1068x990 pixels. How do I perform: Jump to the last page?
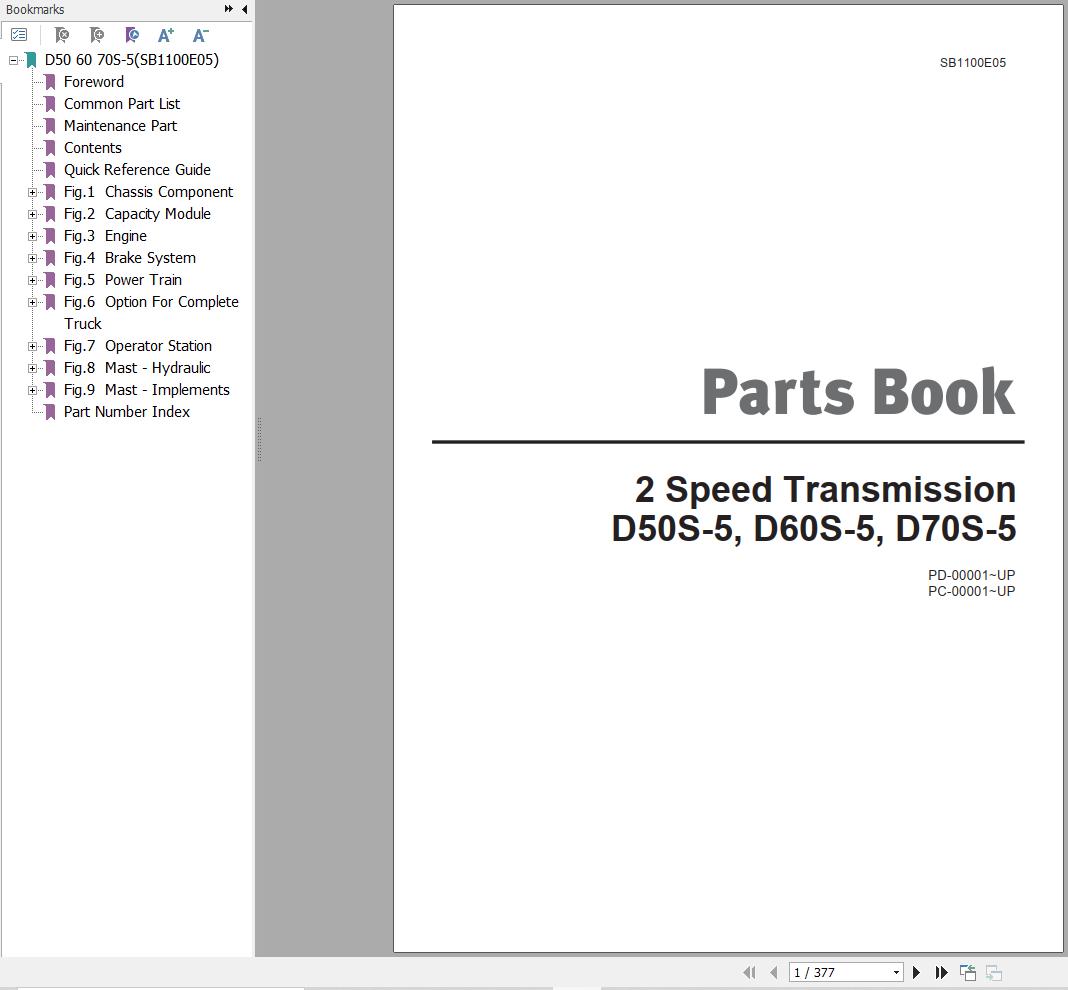[x=941, y=972]
